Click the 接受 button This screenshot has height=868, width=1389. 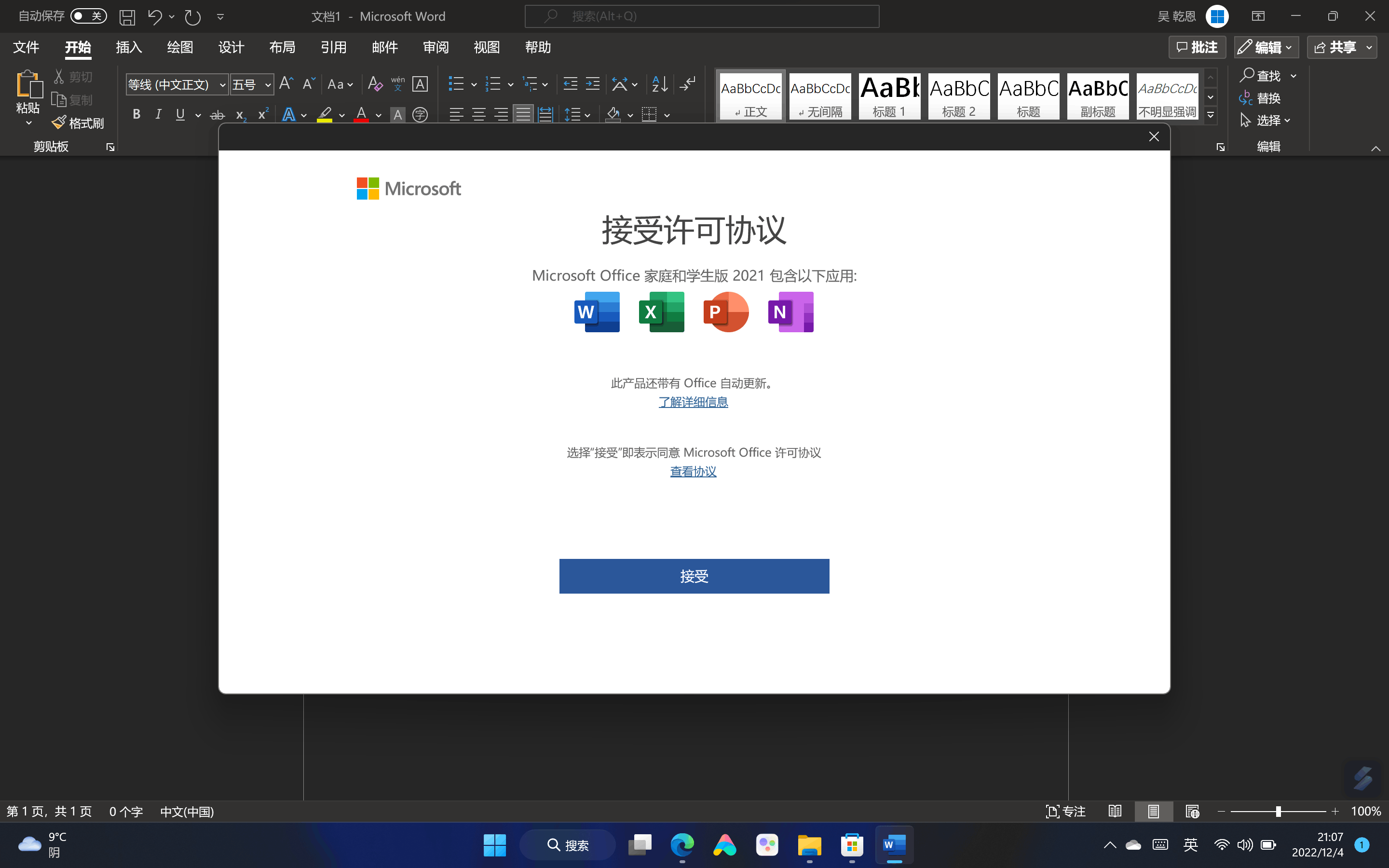[694, 576]
